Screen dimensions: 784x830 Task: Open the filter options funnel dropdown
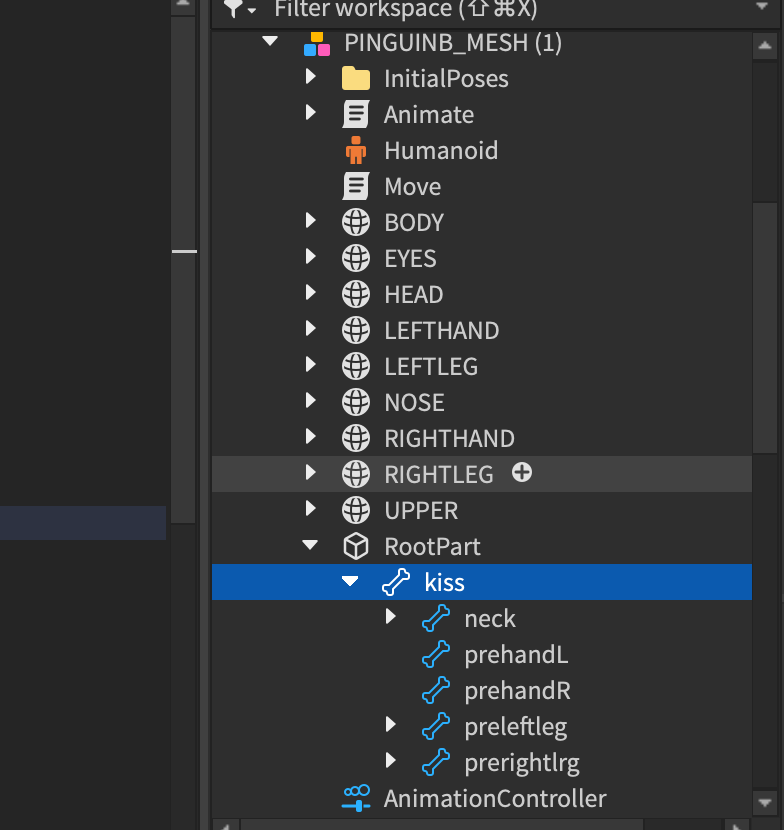coord(239,9)
